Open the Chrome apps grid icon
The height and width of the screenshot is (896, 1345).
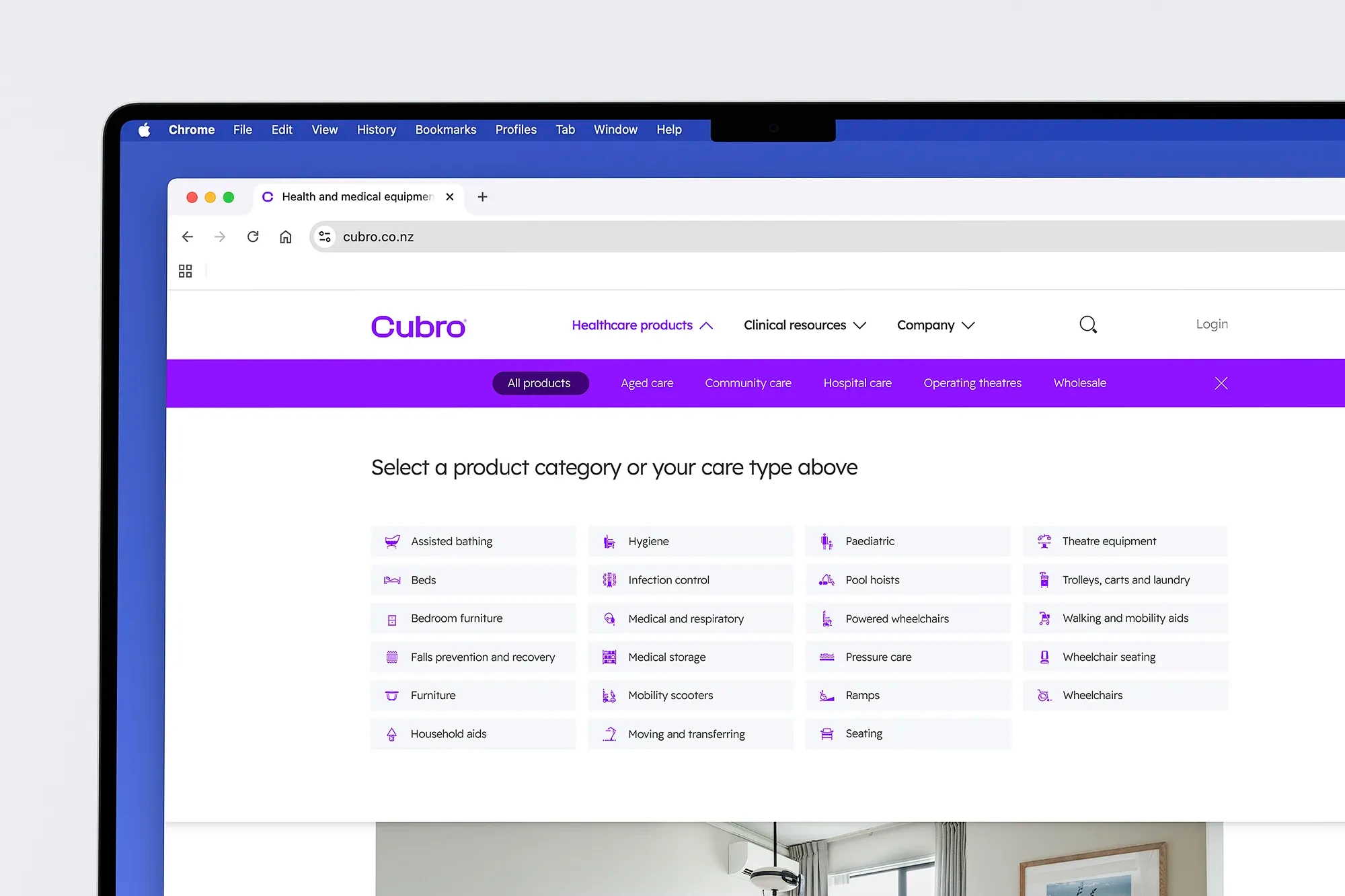pos(186,271)
